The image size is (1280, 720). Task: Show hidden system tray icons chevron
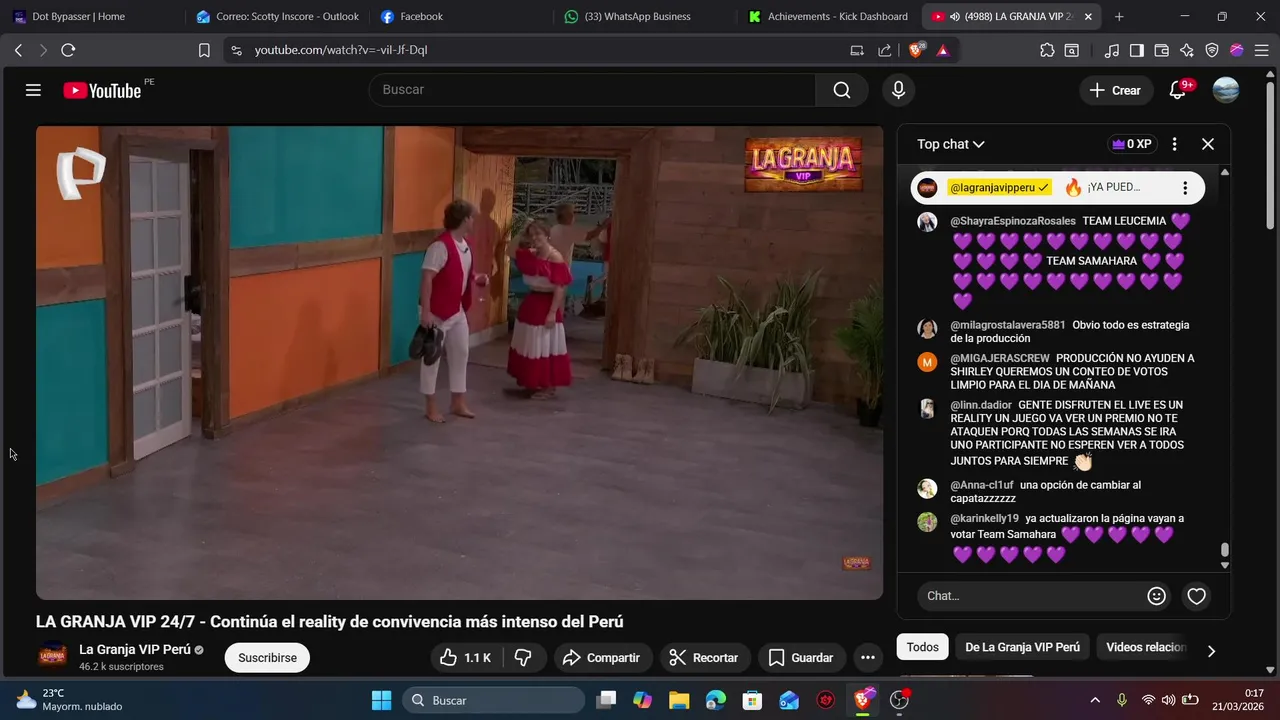point(1095,700)
